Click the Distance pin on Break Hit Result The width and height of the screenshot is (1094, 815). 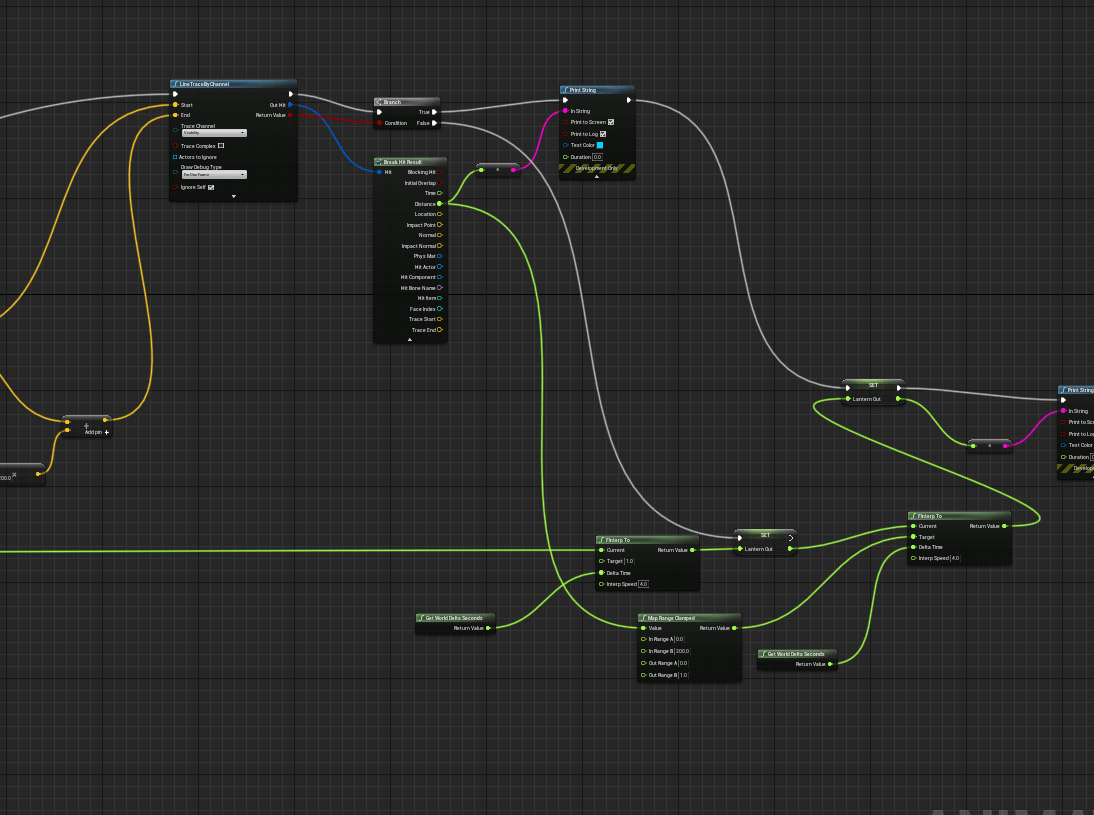(x=440, y=203)
